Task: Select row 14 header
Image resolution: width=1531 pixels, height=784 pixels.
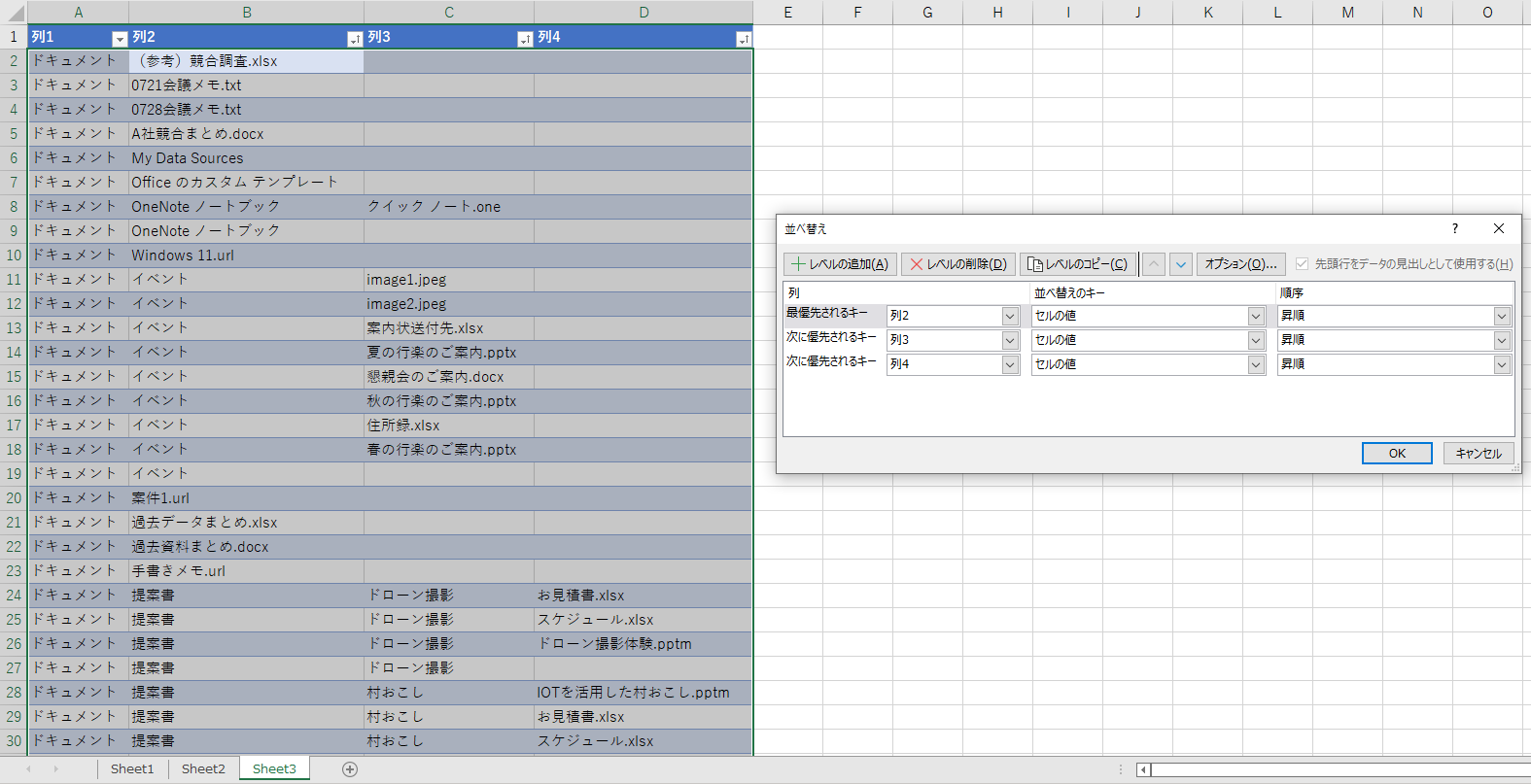Action: click(14, 353)
